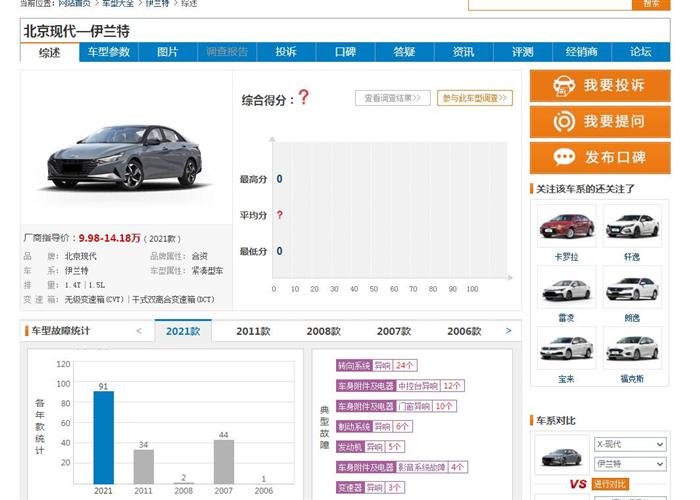
Task: Click the 轩逸 text link
Action: tap(632, 257)
